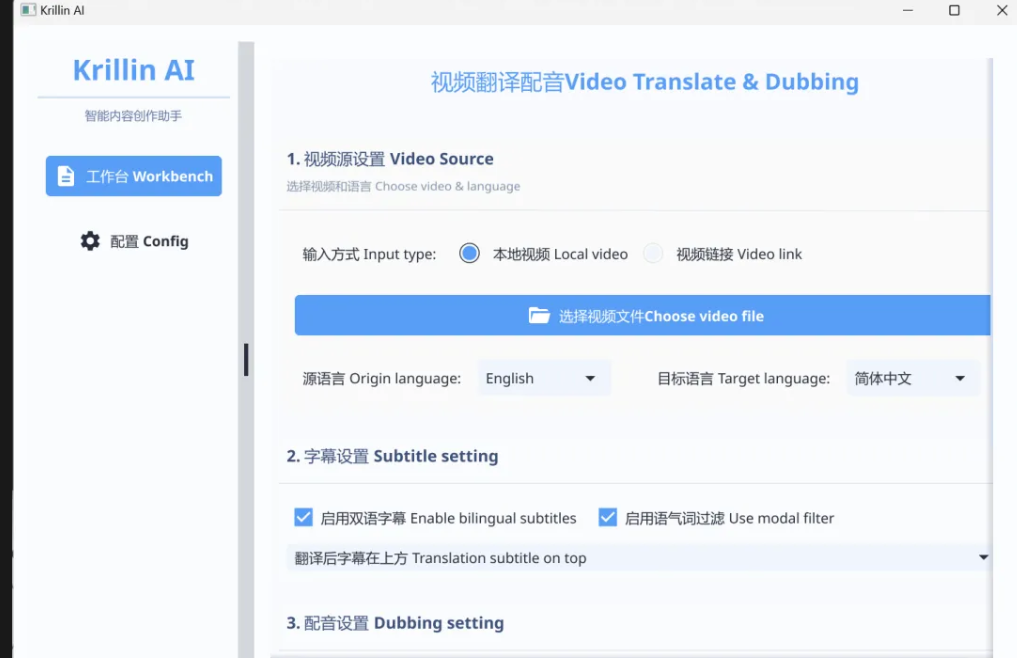Open the Target language dropdown showing 简体中文
The width and height of the screenshot is (1017, 658).
click(x=913, y=378)
